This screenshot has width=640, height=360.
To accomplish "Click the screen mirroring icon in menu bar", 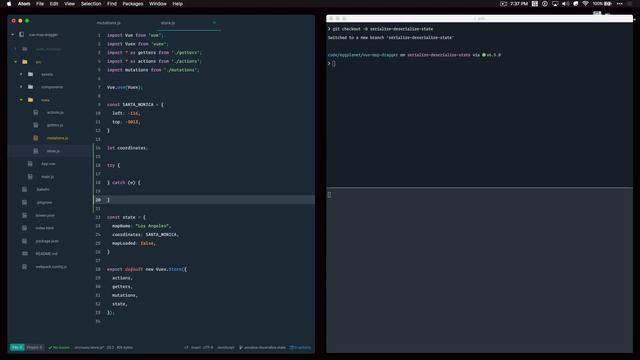I will click(555, 4).
